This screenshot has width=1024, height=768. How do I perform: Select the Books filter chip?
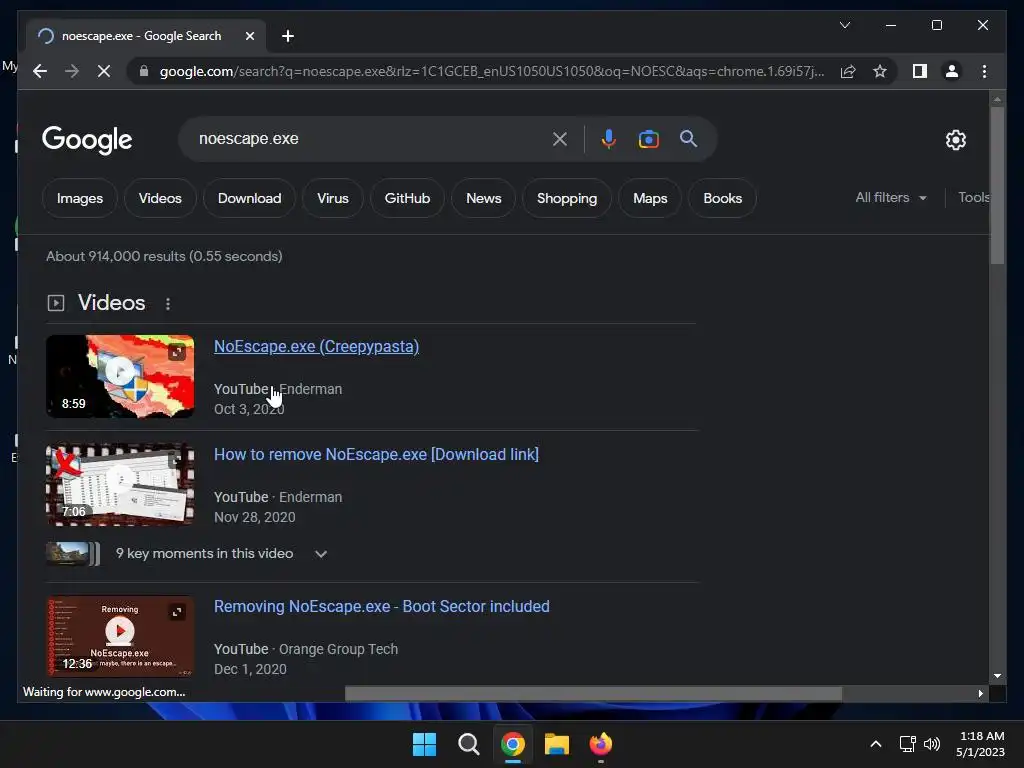pos(722,198)
